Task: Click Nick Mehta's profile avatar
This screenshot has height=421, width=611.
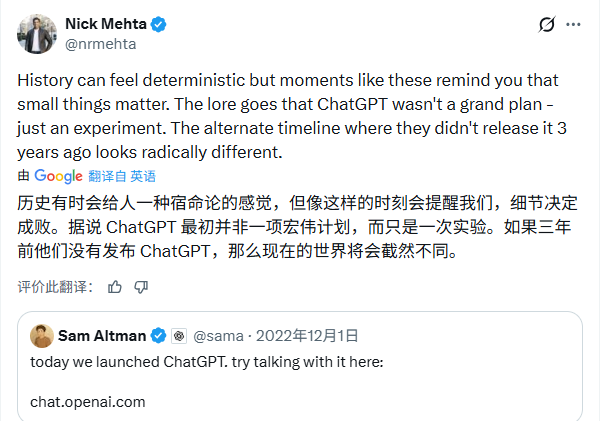Action: pyautogui.click(x=37, y=33)
